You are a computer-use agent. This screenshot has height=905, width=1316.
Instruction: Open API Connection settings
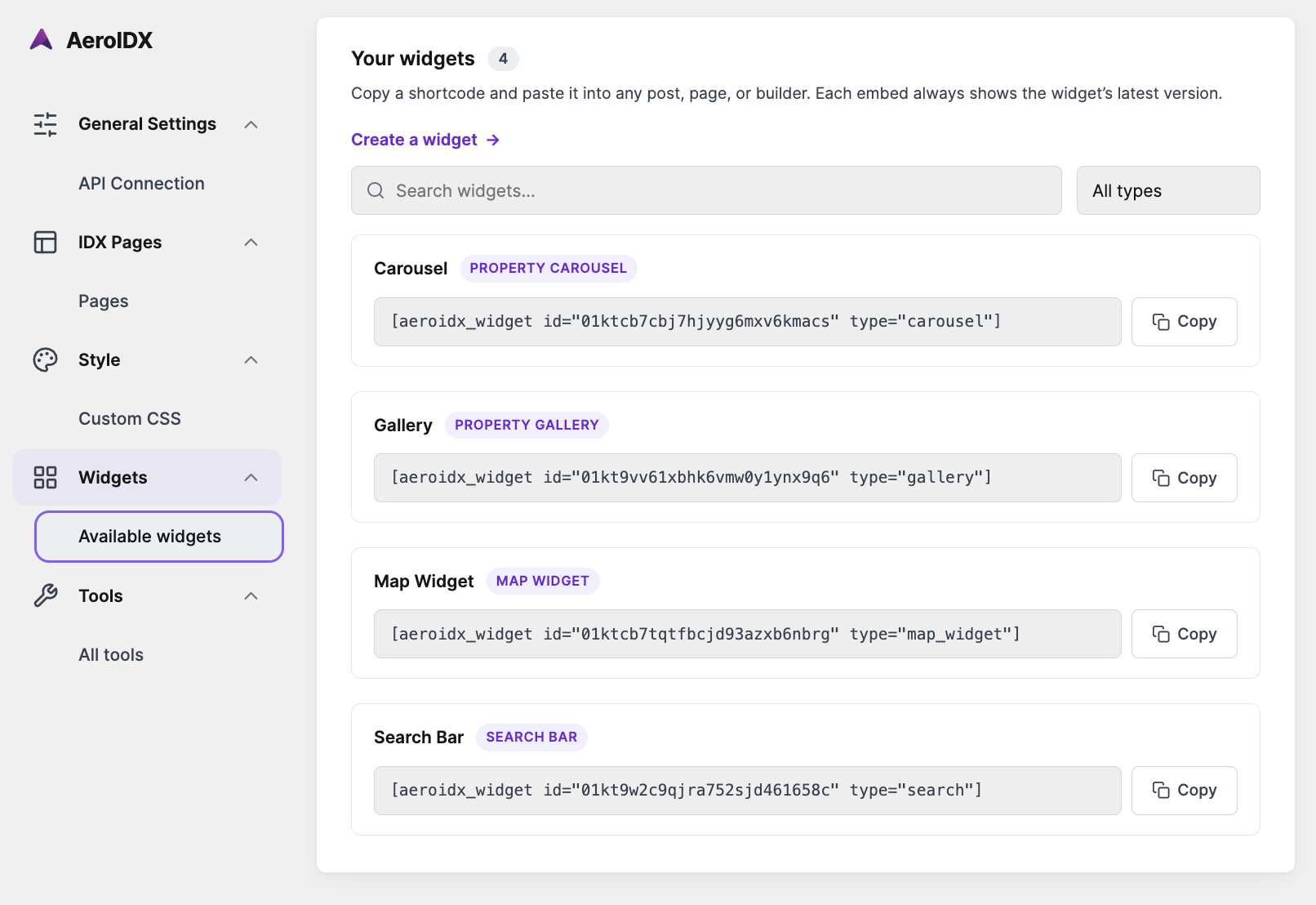(141, 183)
